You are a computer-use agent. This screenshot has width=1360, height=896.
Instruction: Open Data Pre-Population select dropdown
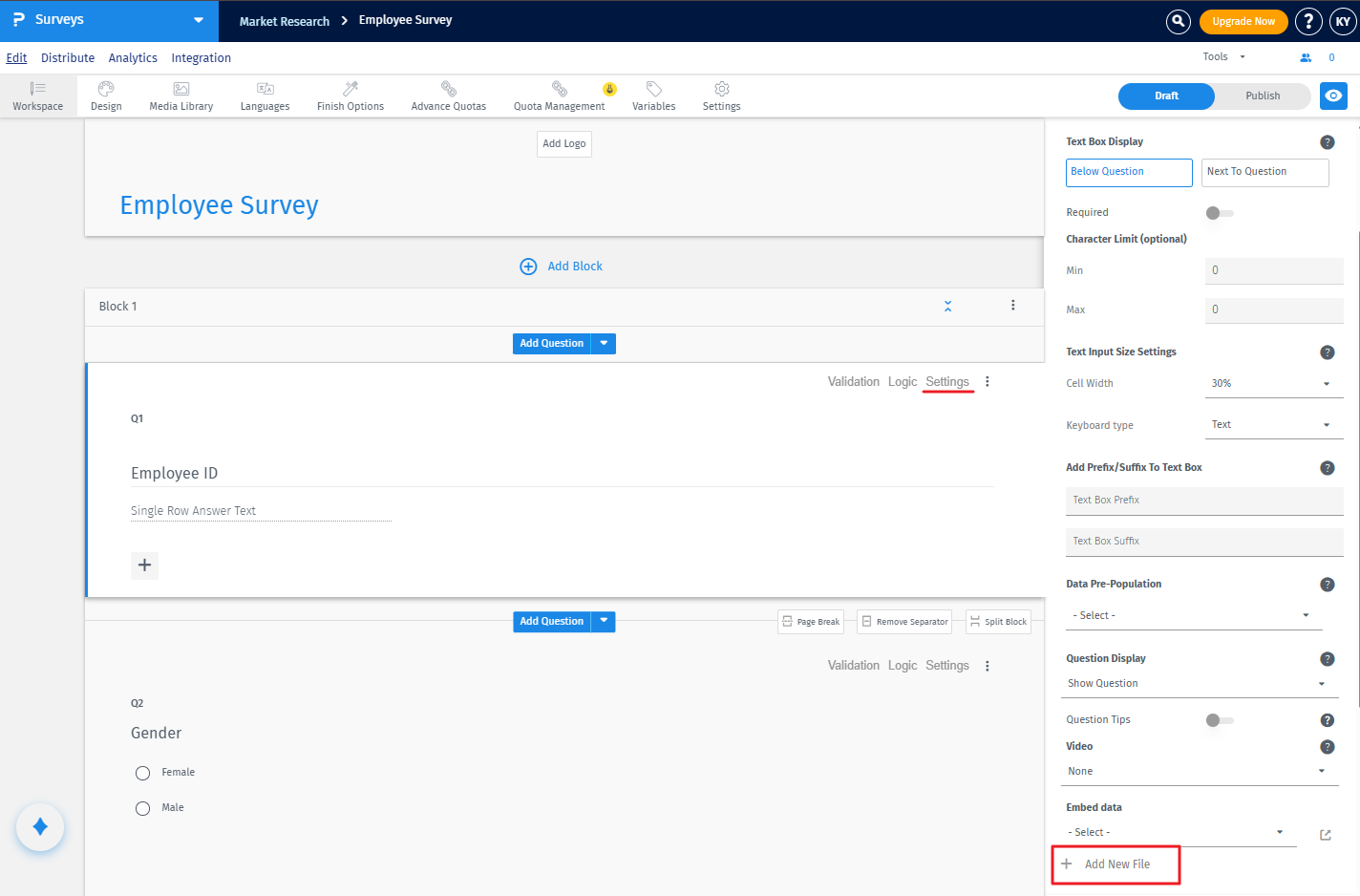click(1194, 616)
